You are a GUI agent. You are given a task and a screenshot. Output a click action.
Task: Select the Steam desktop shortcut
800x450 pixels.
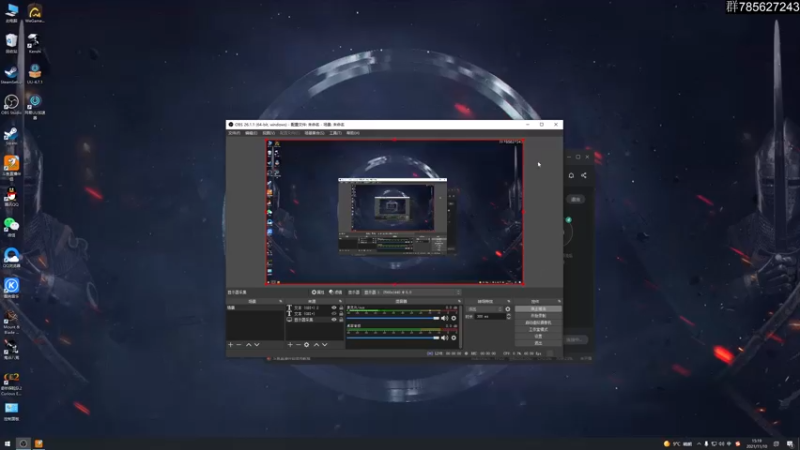click(11, 135)
